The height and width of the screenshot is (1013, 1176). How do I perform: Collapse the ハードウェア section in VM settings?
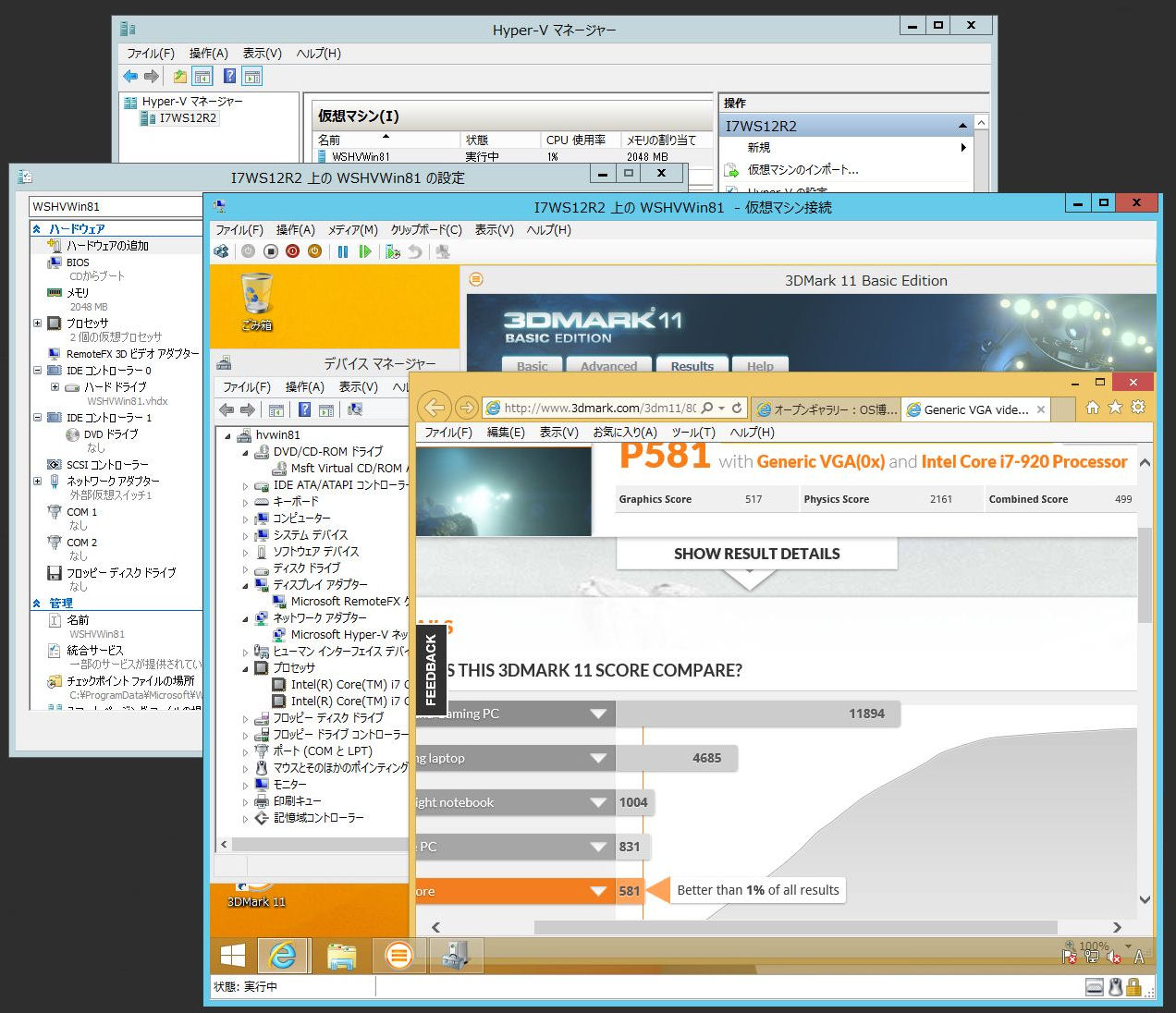pyautogui.click(x=36, y=228)
